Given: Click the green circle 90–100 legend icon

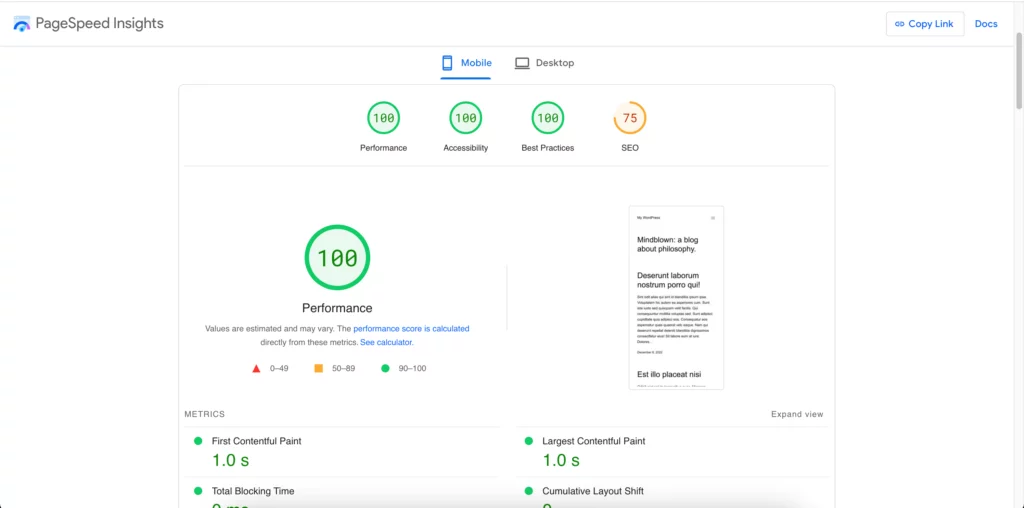Looking at the screenshot, I should pos(385,368).
